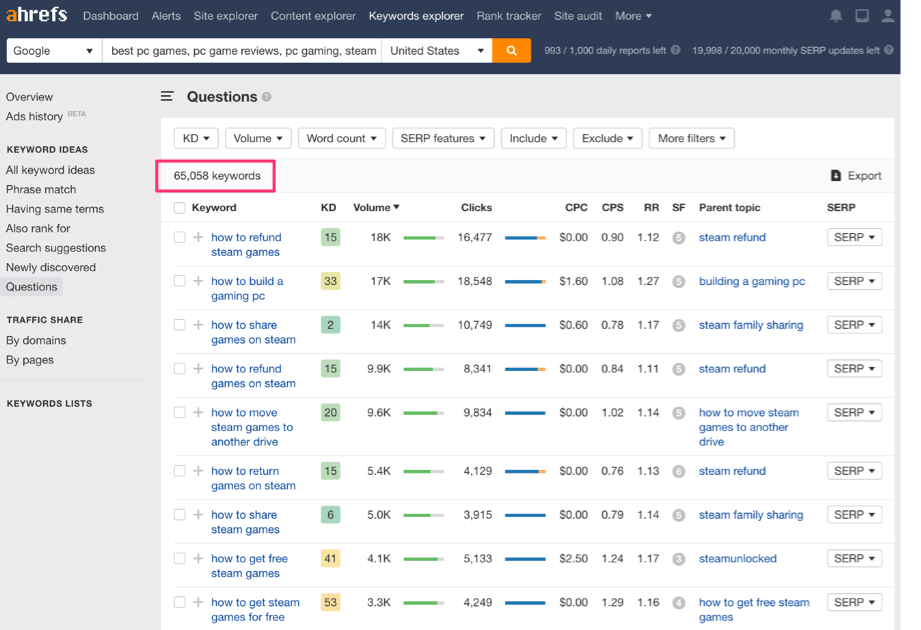
Task: Add 'how to return games on steam' with plus
Action: tap(199, 471)
